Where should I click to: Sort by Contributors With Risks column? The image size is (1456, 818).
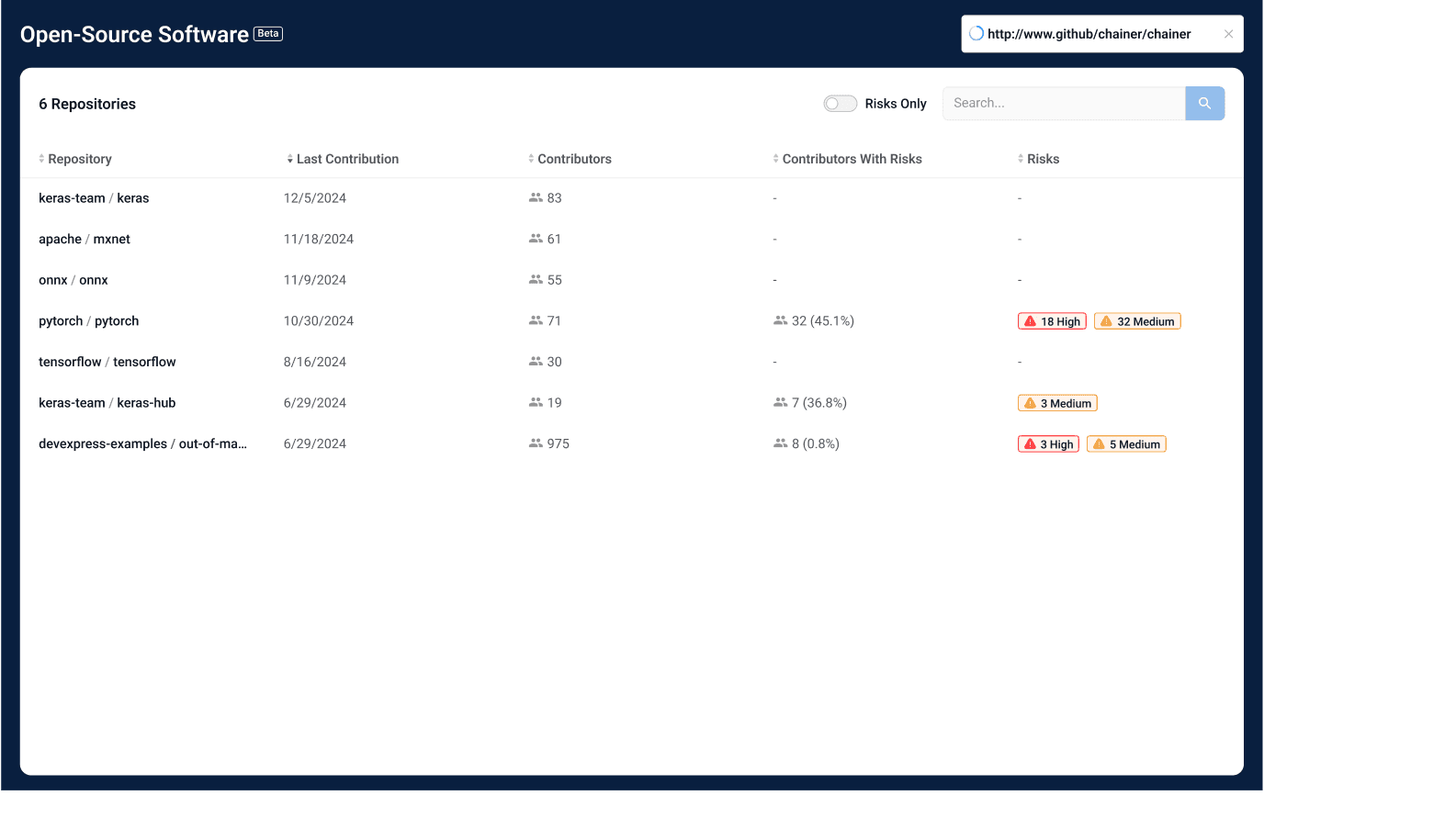point(852,159)
